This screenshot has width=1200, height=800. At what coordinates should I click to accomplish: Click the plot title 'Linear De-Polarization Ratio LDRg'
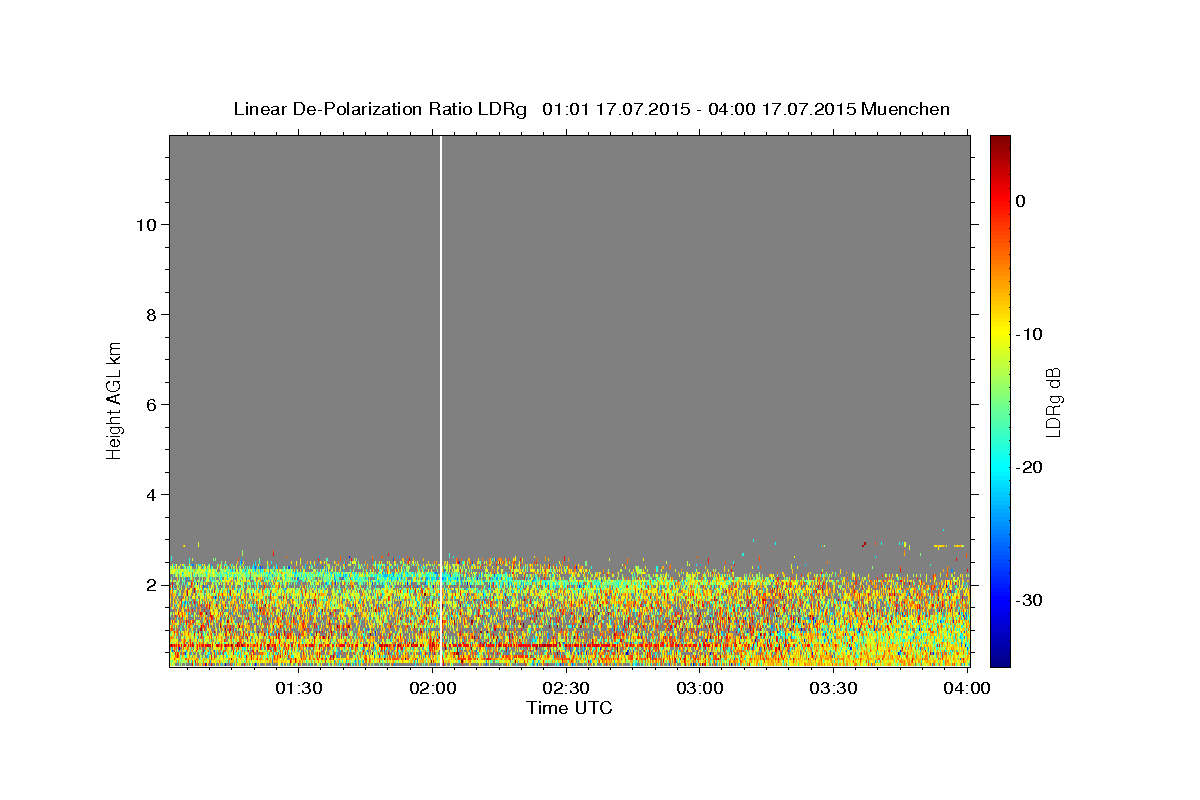[x=380, y=109]
